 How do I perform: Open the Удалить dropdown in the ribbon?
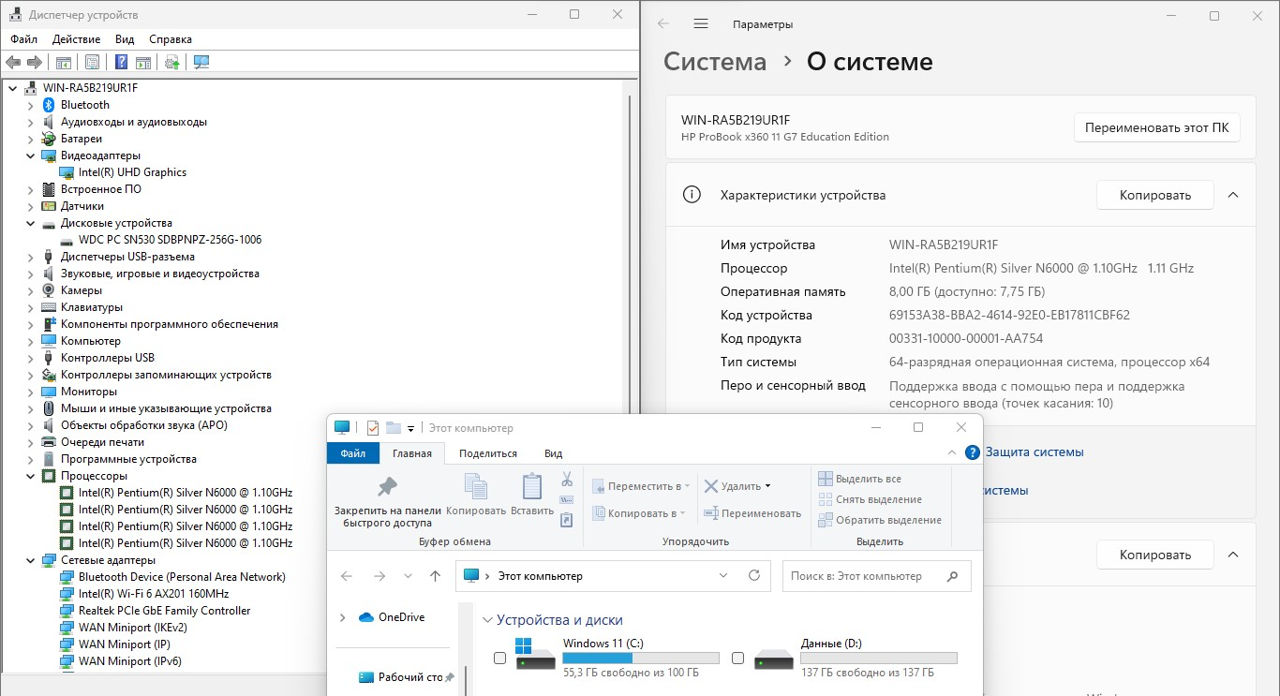(768, 486)
